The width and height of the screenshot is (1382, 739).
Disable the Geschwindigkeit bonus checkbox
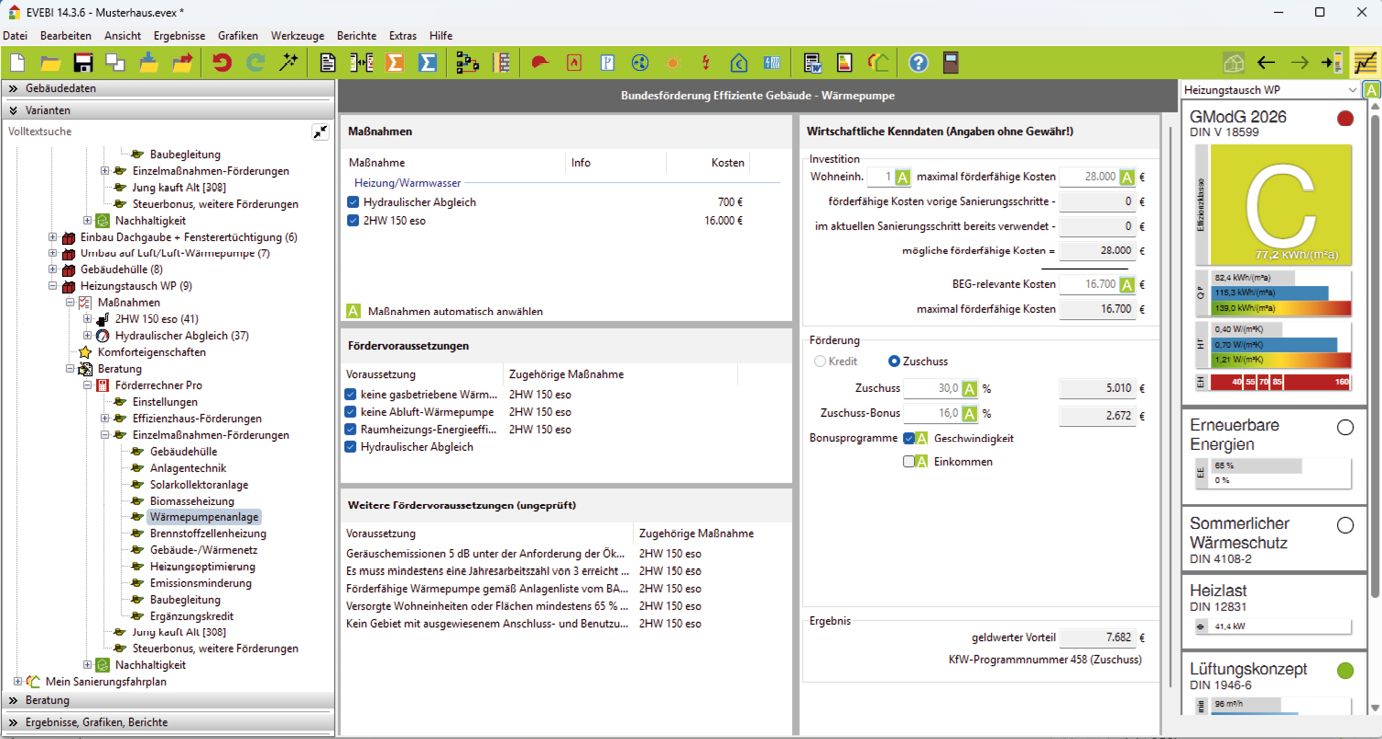click(x=909, y=438)
